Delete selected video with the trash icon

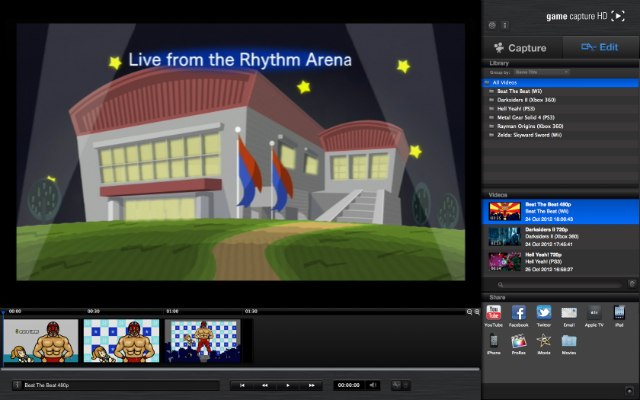pyautogui.click(x=632, y=284)
